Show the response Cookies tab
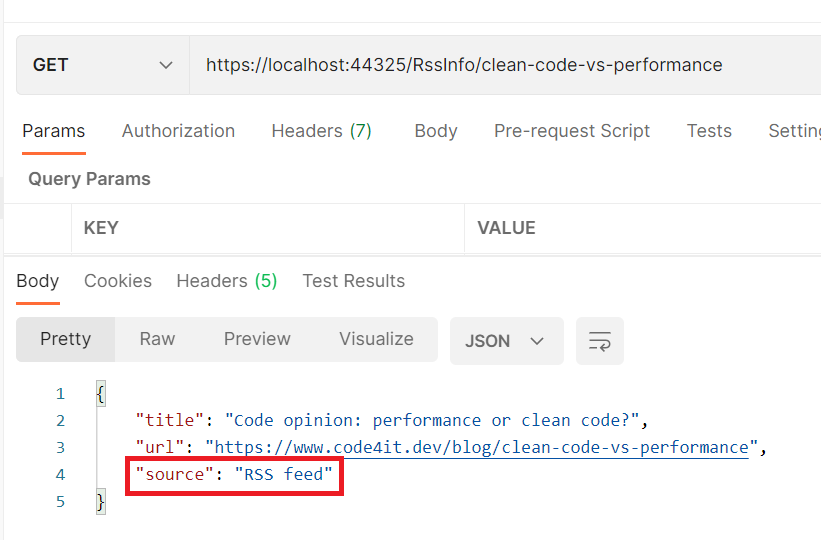821x540 pixels. 118,281
